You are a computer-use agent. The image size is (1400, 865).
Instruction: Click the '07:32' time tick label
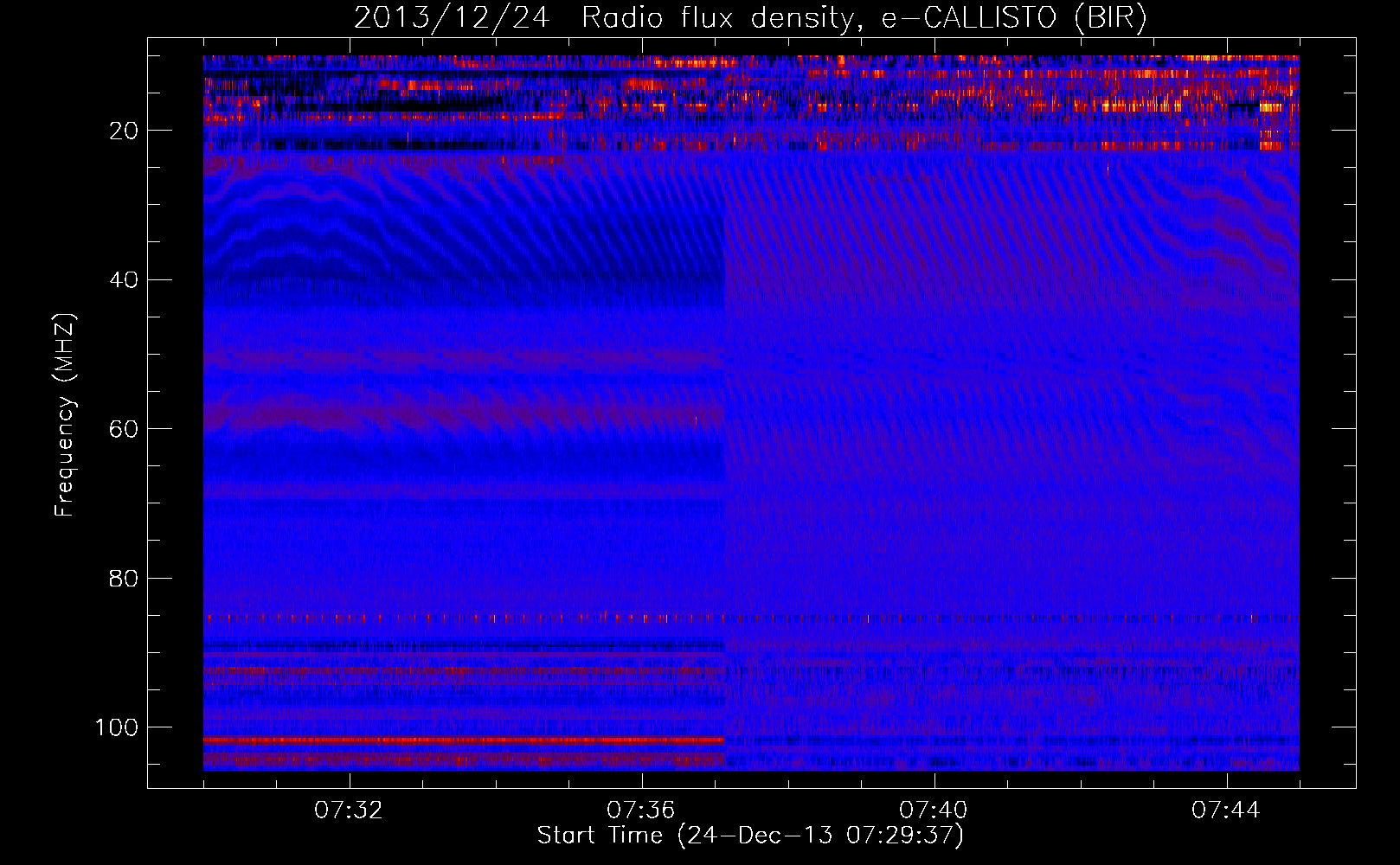pos(349,811)
